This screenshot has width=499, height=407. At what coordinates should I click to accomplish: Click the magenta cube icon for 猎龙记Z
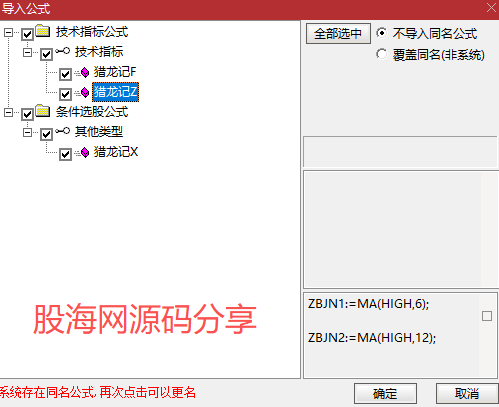click(x=85, y=92)
